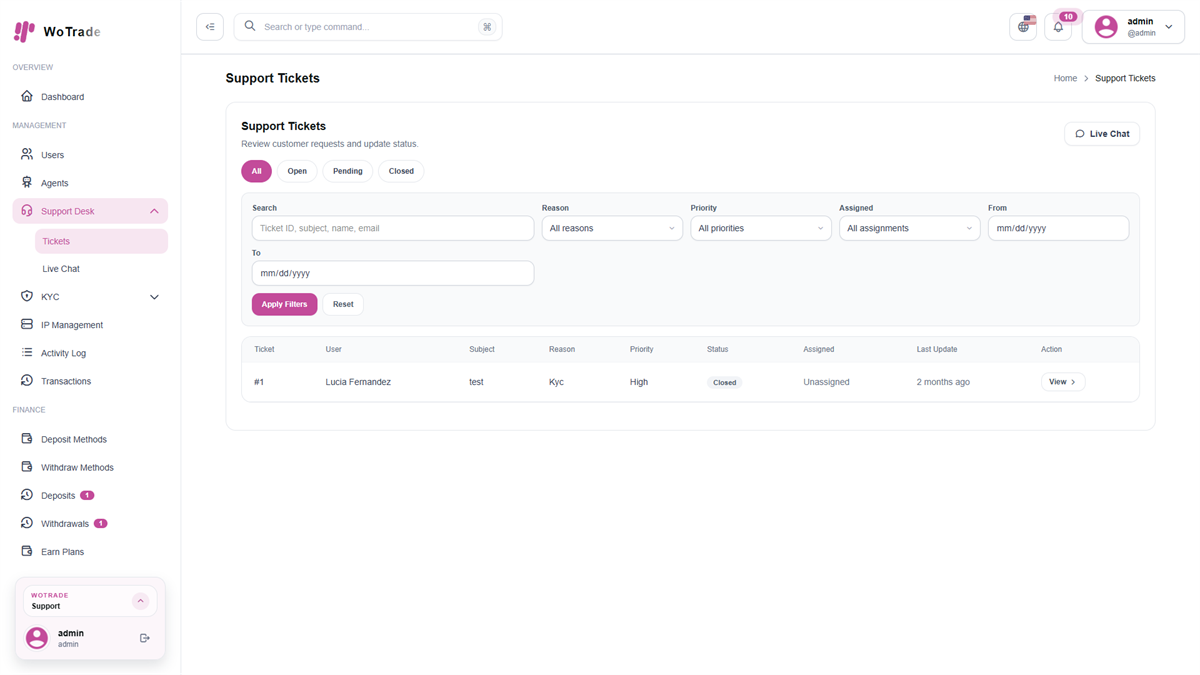
Task: Focus the top search or command field
Action: pyautogui.click(x=368, y=27)
